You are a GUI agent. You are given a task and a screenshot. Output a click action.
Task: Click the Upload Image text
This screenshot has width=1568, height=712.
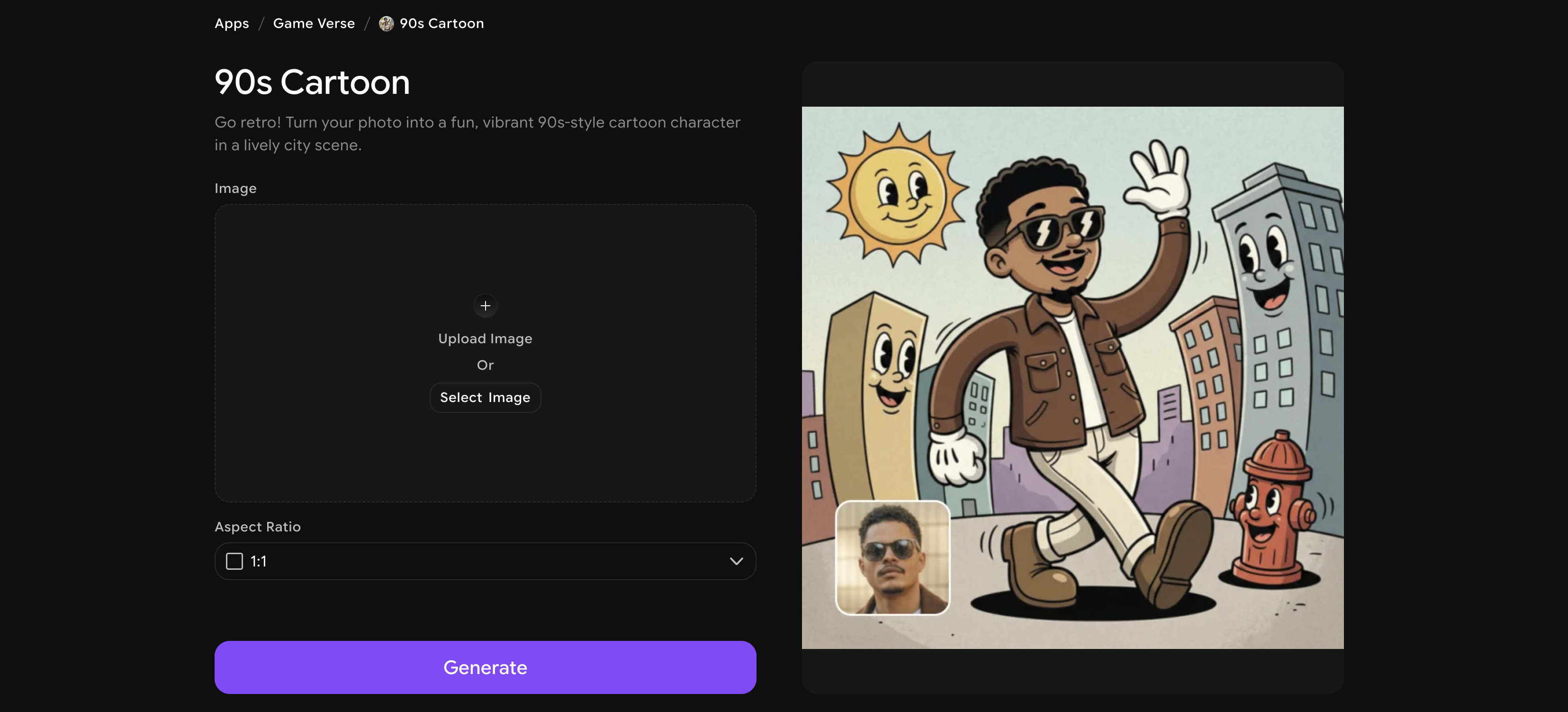(x=485, y=338)
